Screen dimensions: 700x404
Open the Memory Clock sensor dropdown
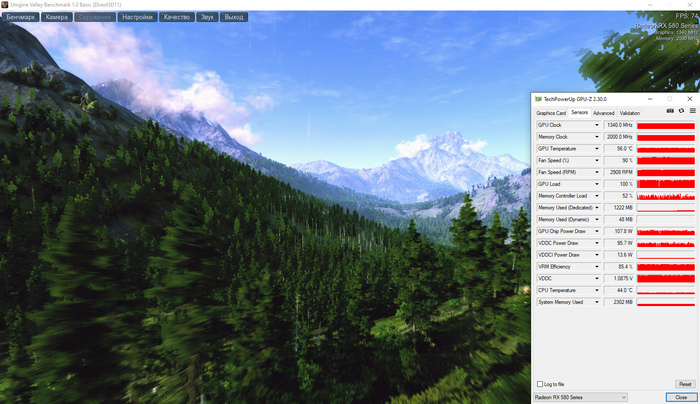(x=596, y=137)
